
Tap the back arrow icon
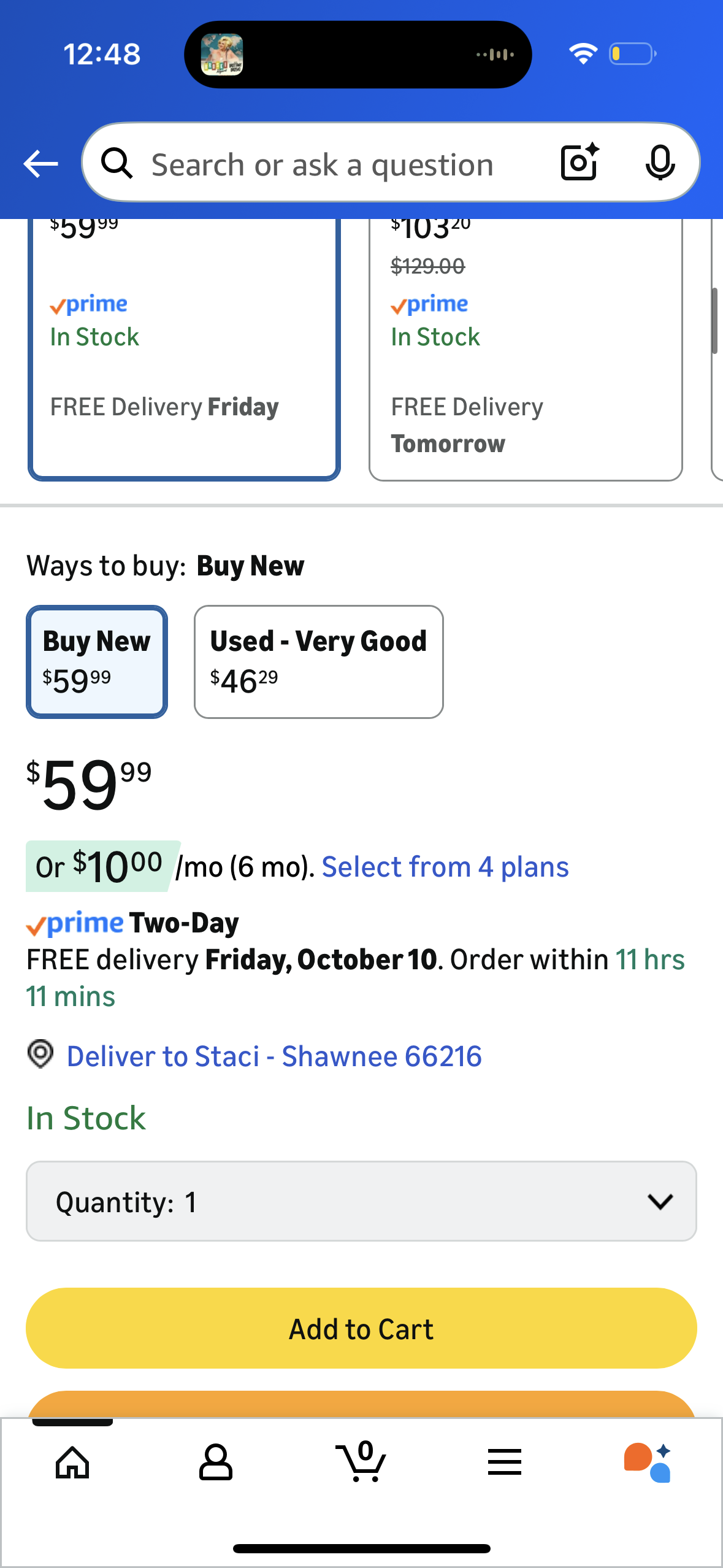(x=40, y=164)
